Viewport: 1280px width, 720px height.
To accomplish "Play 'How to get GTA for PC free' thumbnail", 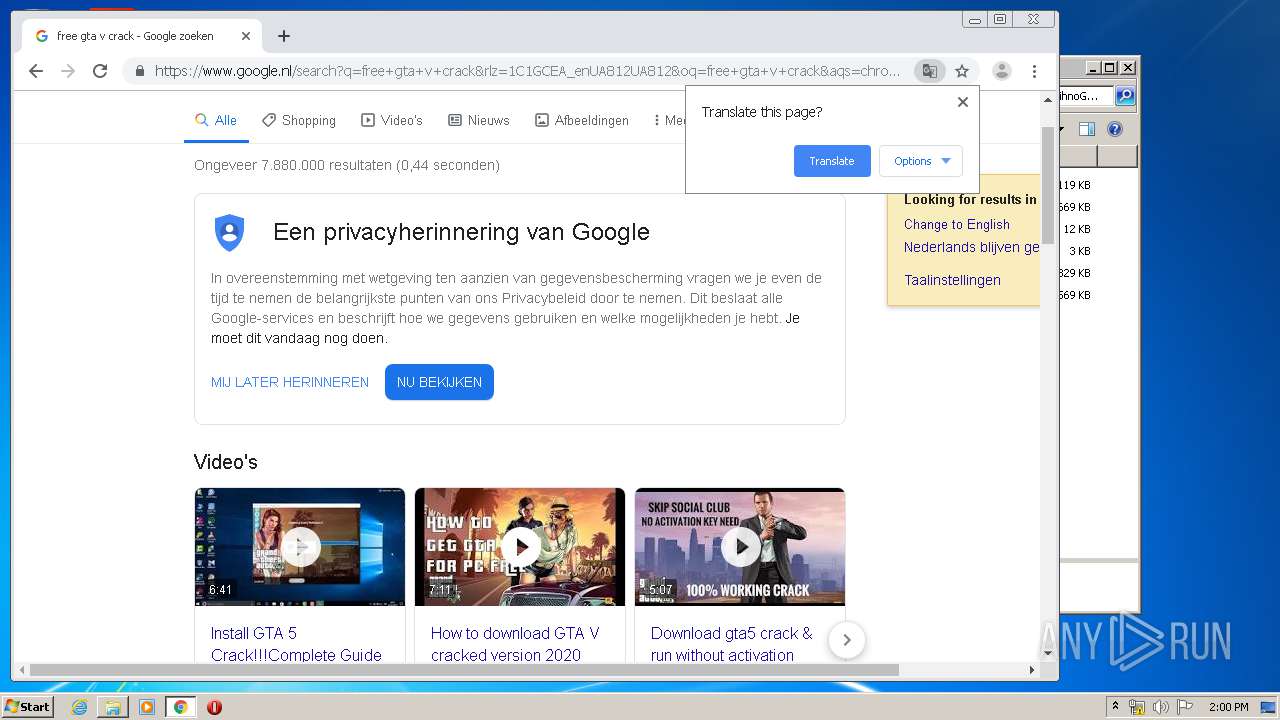I will (x=520, y=547).
